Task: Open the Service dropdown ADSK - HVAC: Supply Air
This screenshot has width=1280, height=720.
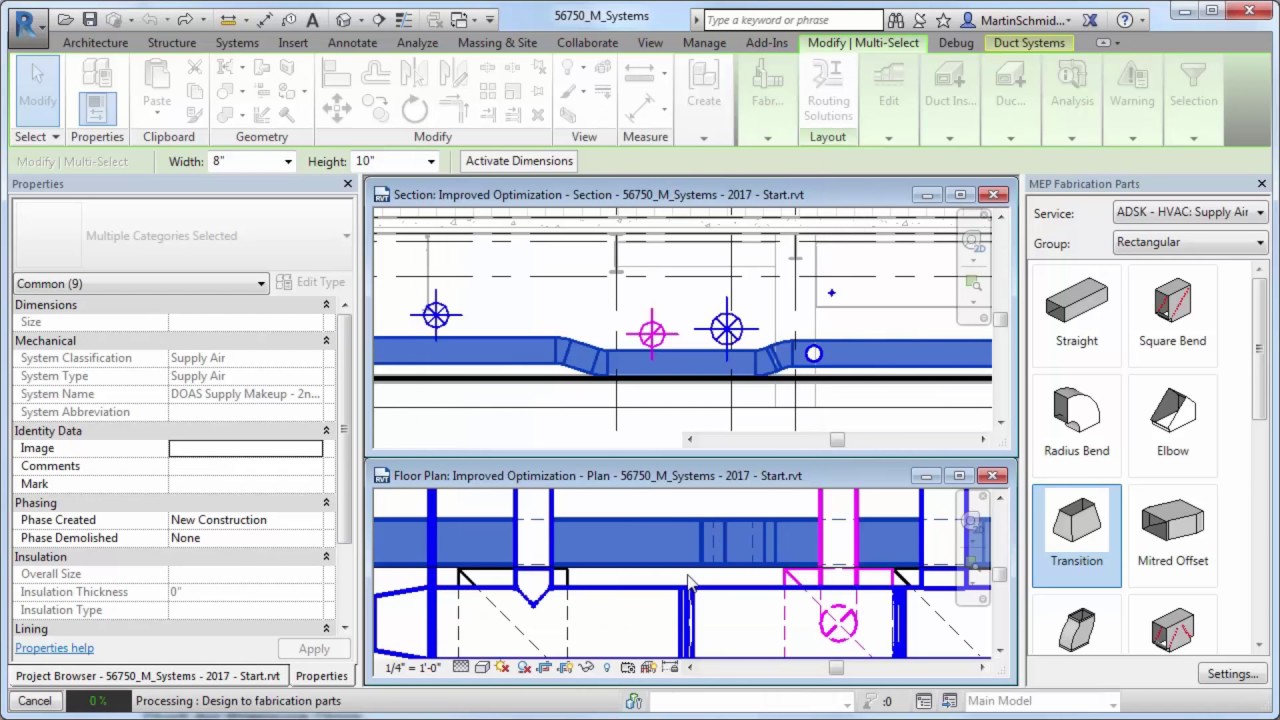Action: [x=1190, y=212]
